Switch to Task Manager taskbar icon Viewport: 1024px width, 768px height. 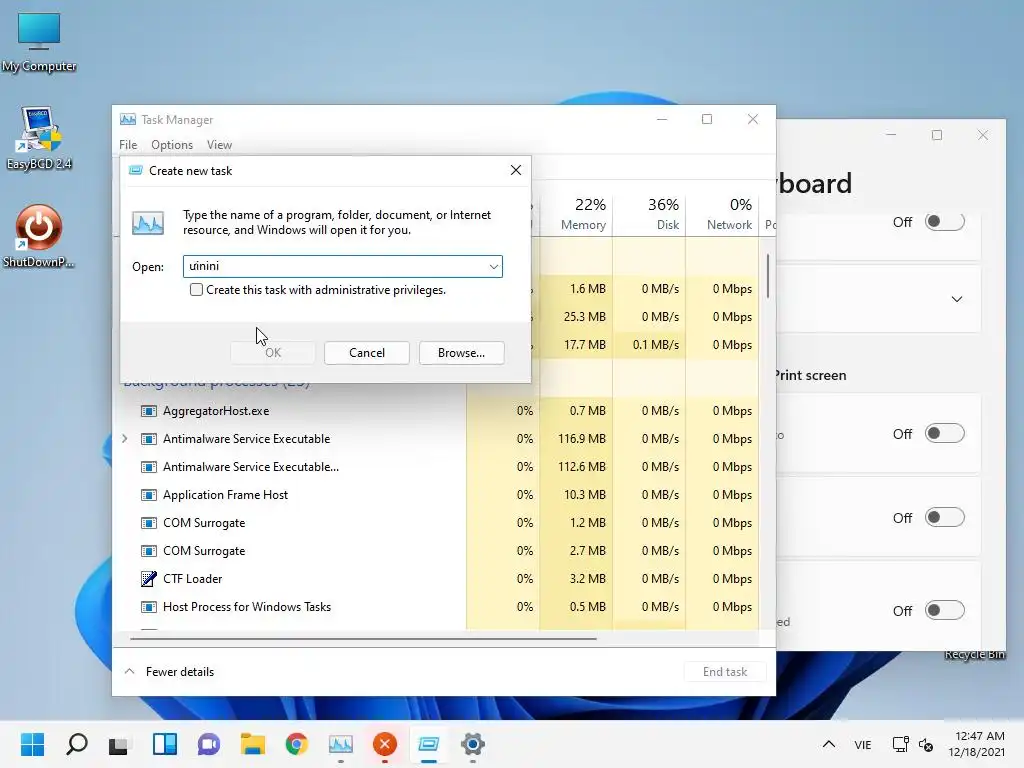pos(341,744)
